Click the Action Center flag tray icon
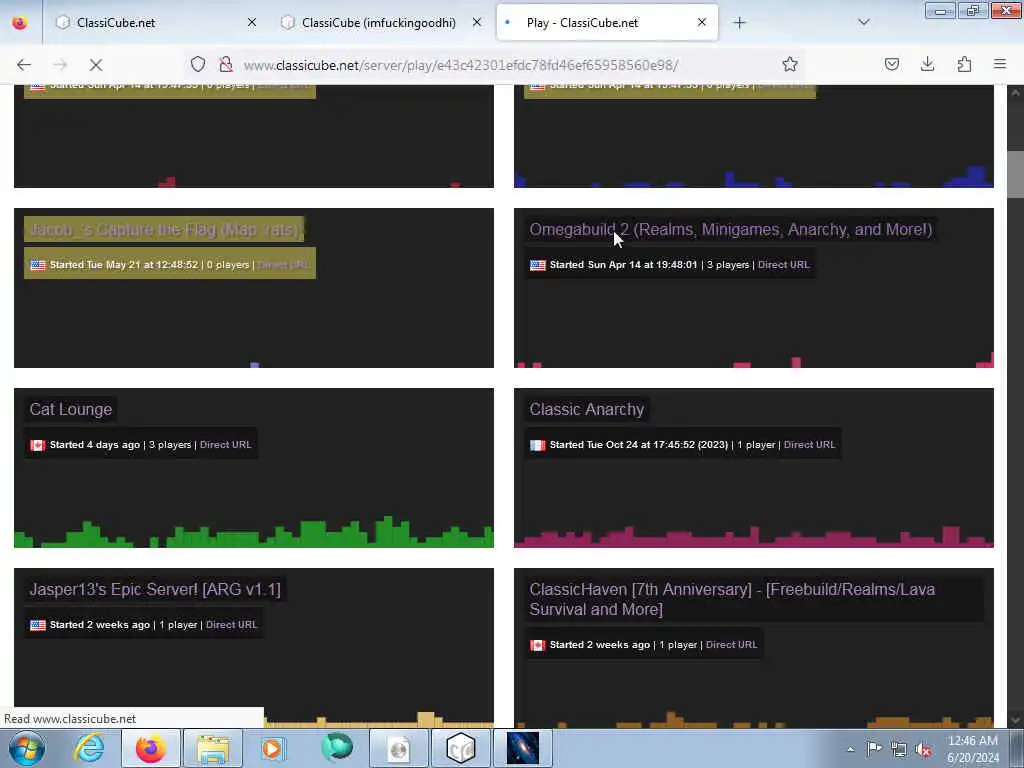This screenshot has height=768, width=1024. [874, 748]
